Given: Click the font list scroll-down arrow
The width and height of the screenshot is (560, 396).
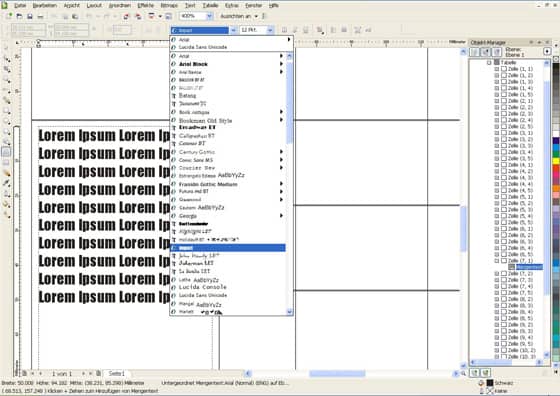Looking at the screenshot, I should (x=290, y=312).
